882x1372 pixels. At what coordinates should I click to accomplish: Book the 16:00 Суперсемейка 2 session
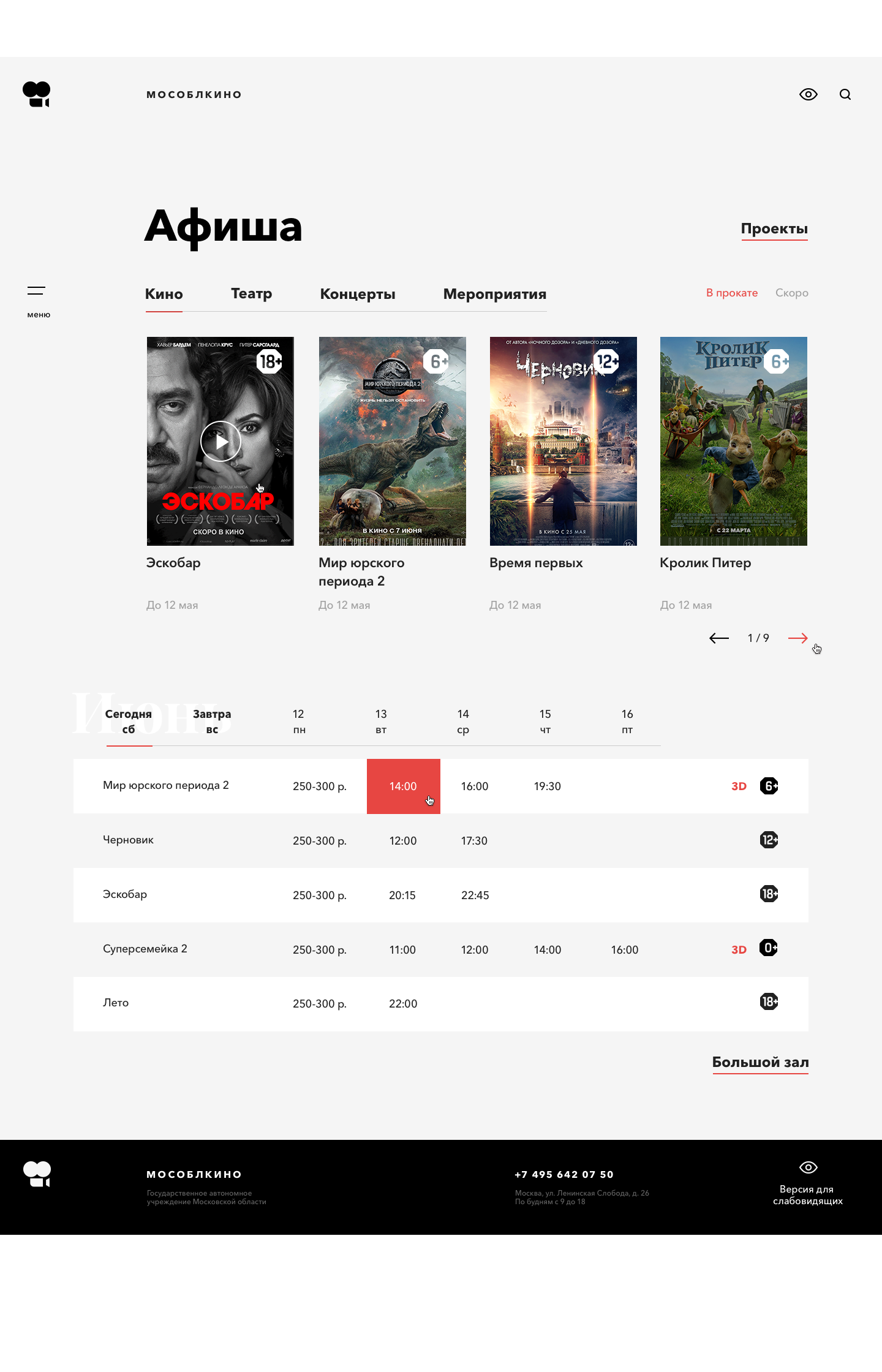click(x=625, y=950)
